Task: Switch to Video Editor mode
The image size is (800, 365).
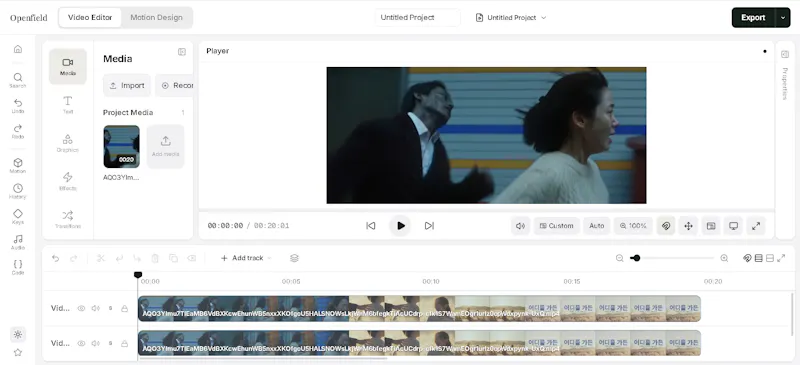Action: (90, 17)
